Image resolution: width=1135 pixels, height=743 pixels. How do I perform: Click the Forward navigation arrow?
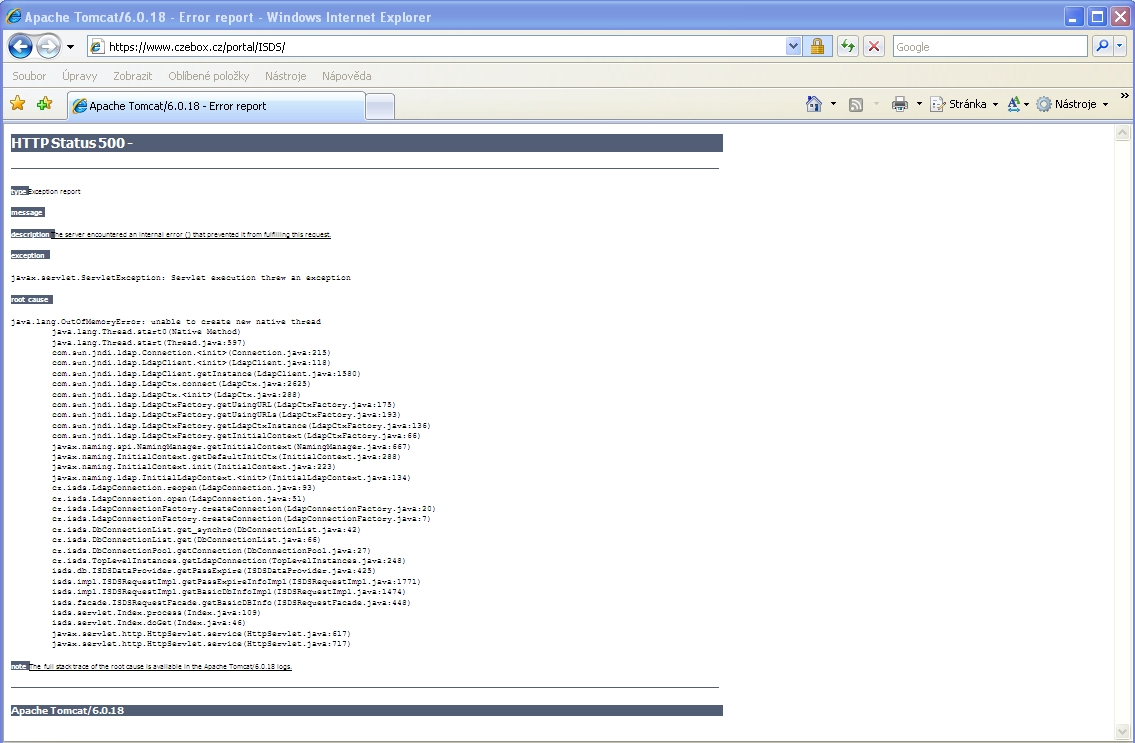tap(48, 46)
